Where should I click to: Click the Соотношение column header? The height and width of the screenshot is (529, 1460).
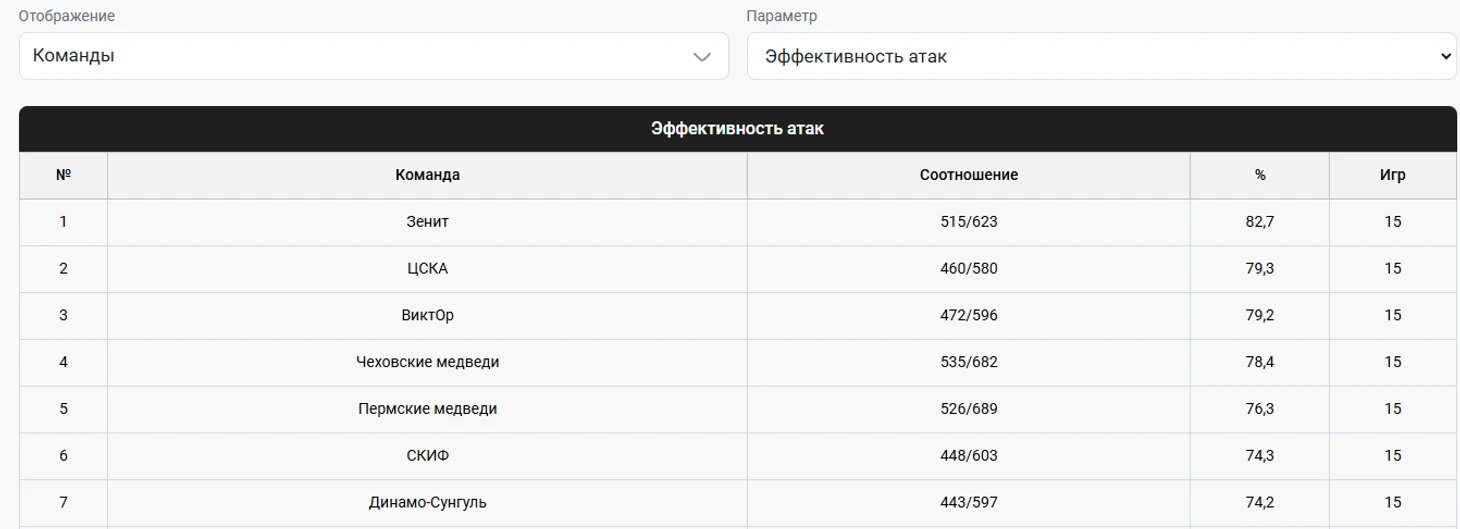(968, 175)
